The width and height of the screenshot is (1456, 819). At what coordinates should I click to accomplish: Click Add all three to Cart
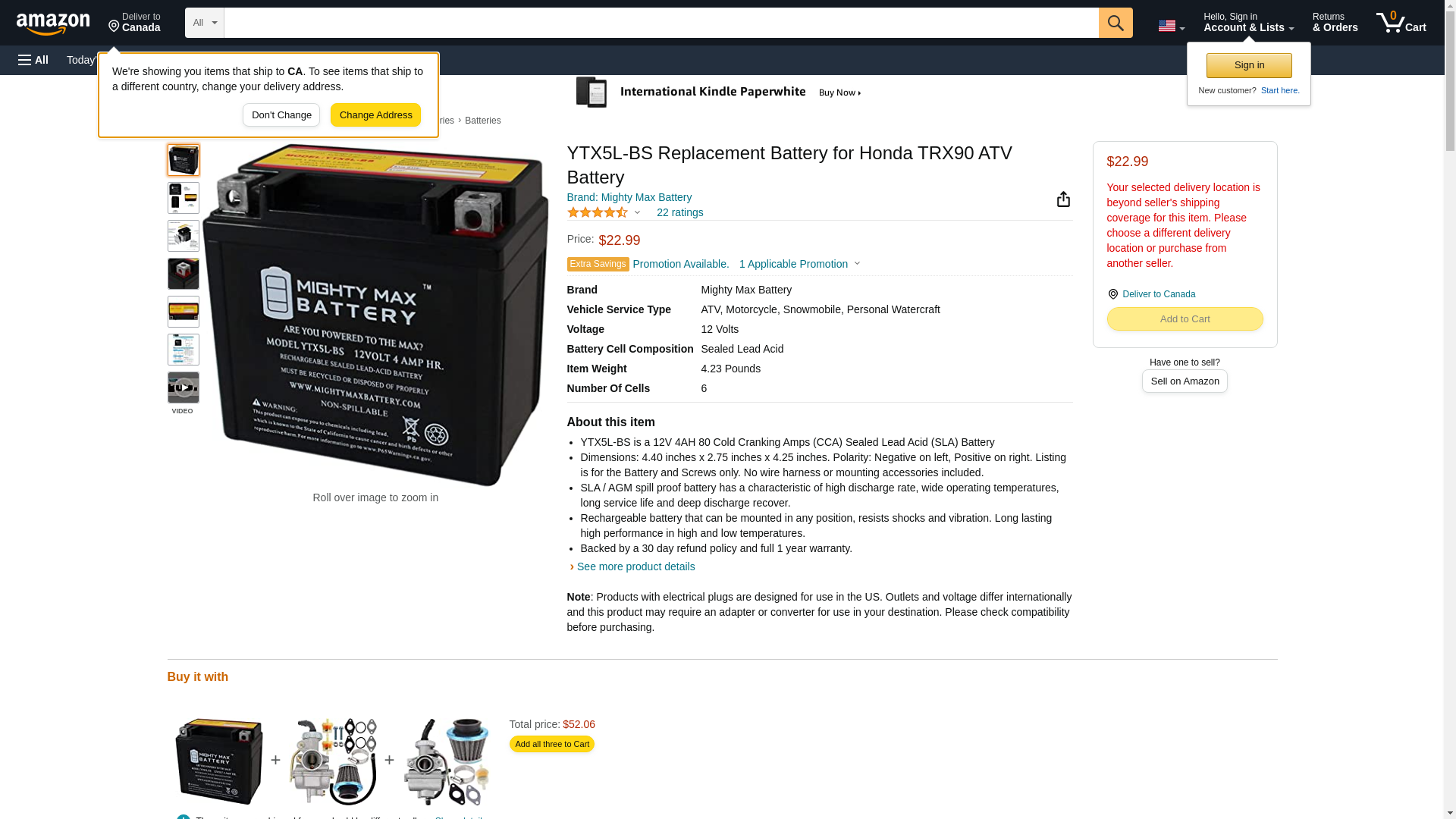[551, 744]
